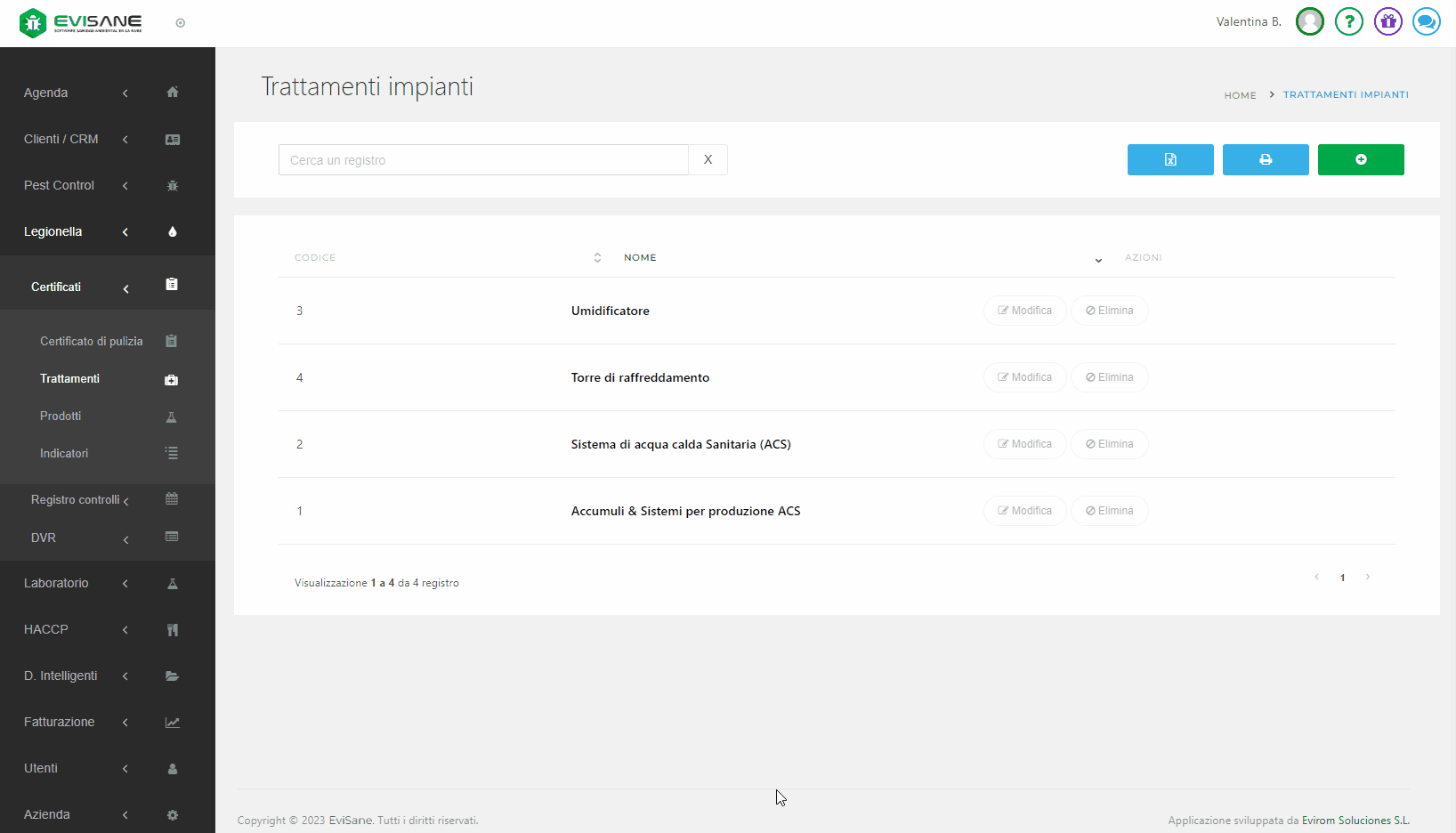The height and width of the screenshot is (833, 1456).
Task: Open Prodotti in the sidebar
Action: pyautogui.click(x=61, y=416)
